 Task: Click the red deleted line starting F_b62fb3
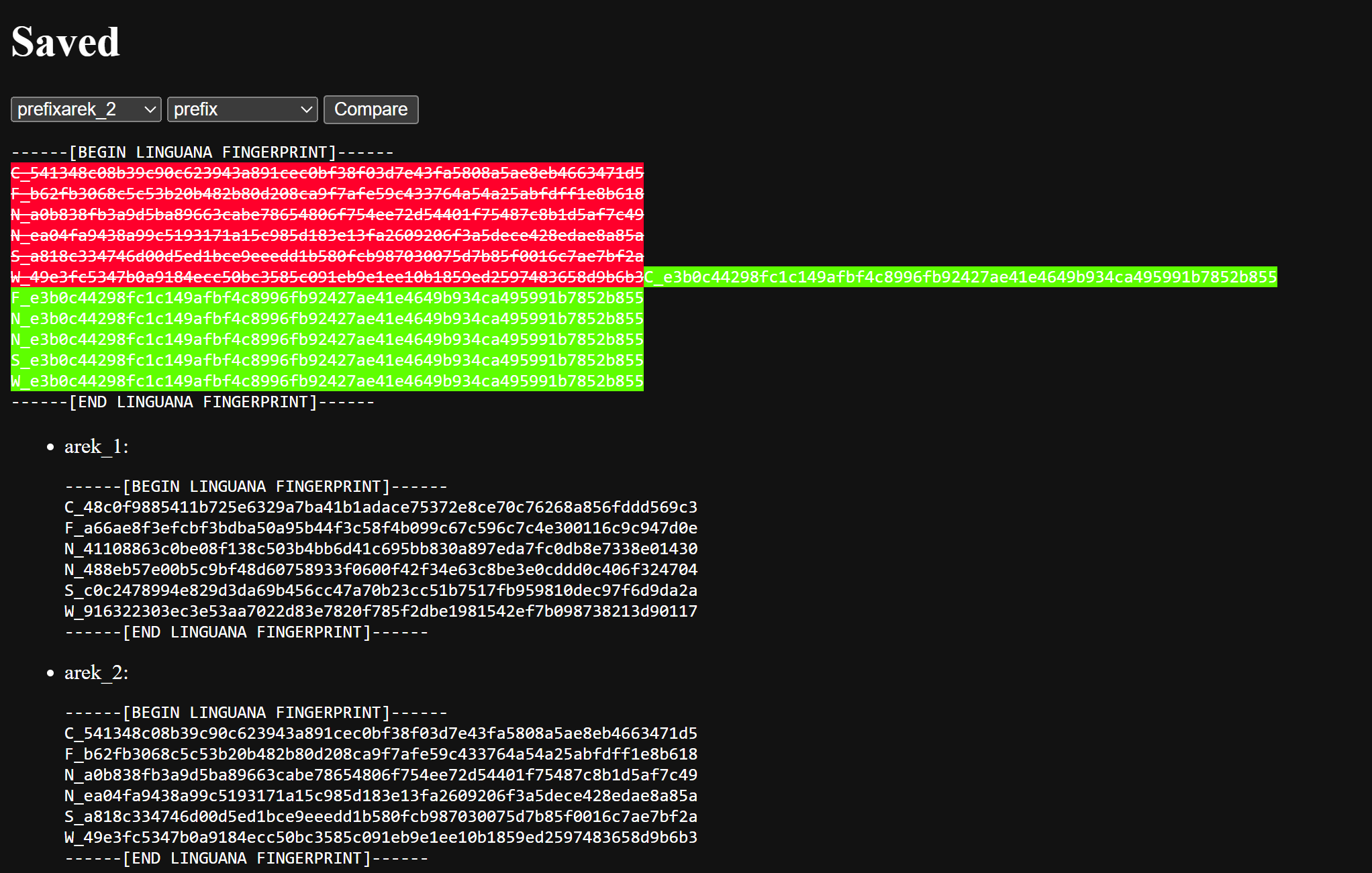click(327, 194)
